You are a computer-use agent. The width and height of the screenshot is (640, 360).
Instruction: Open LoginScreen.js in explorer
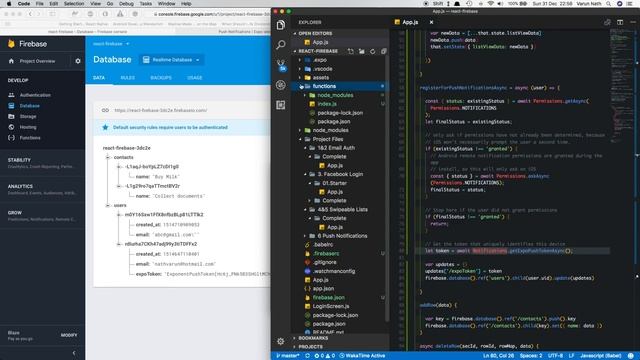coord(331,306)
